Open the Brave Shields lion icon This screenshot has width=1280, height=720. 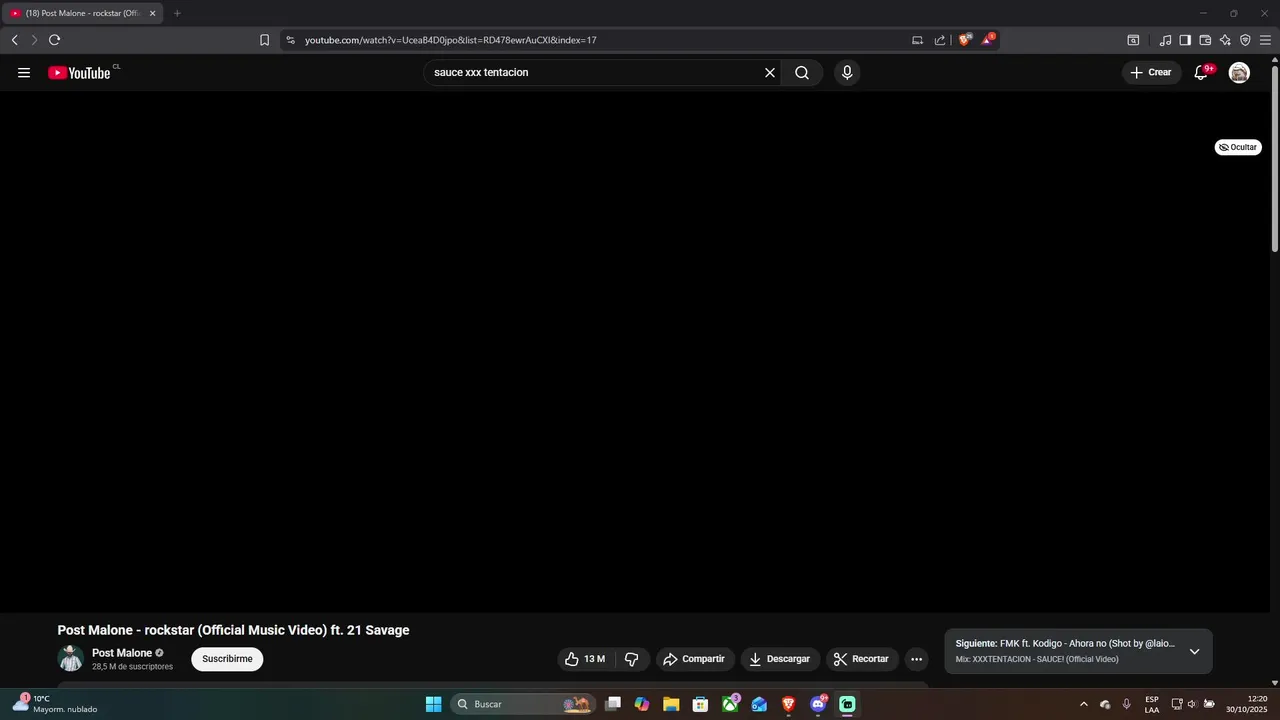[965, 40]
